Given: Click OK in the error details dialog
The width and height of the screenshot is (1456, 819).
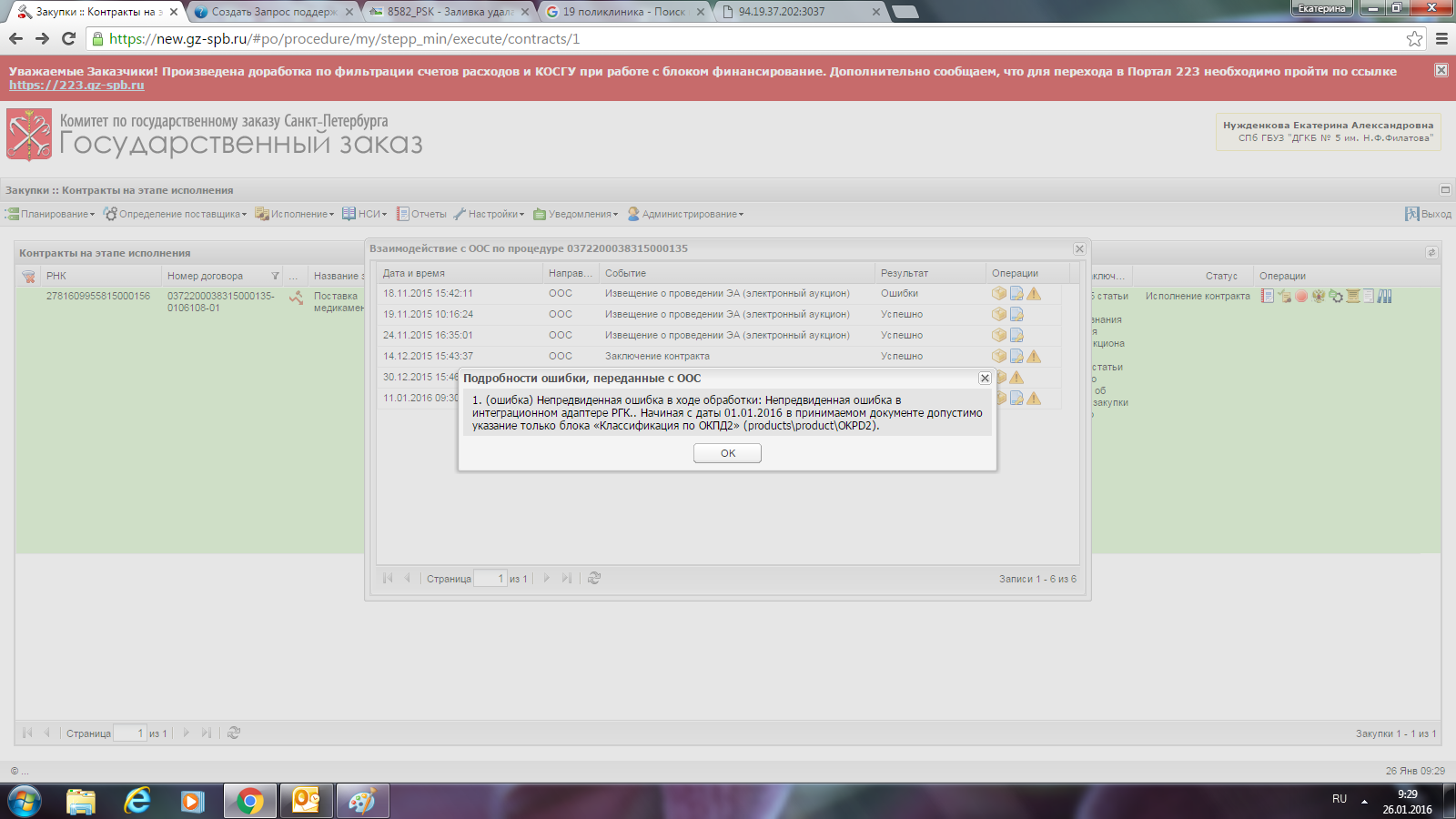Looking at the screenshot, I should [727, 453].
